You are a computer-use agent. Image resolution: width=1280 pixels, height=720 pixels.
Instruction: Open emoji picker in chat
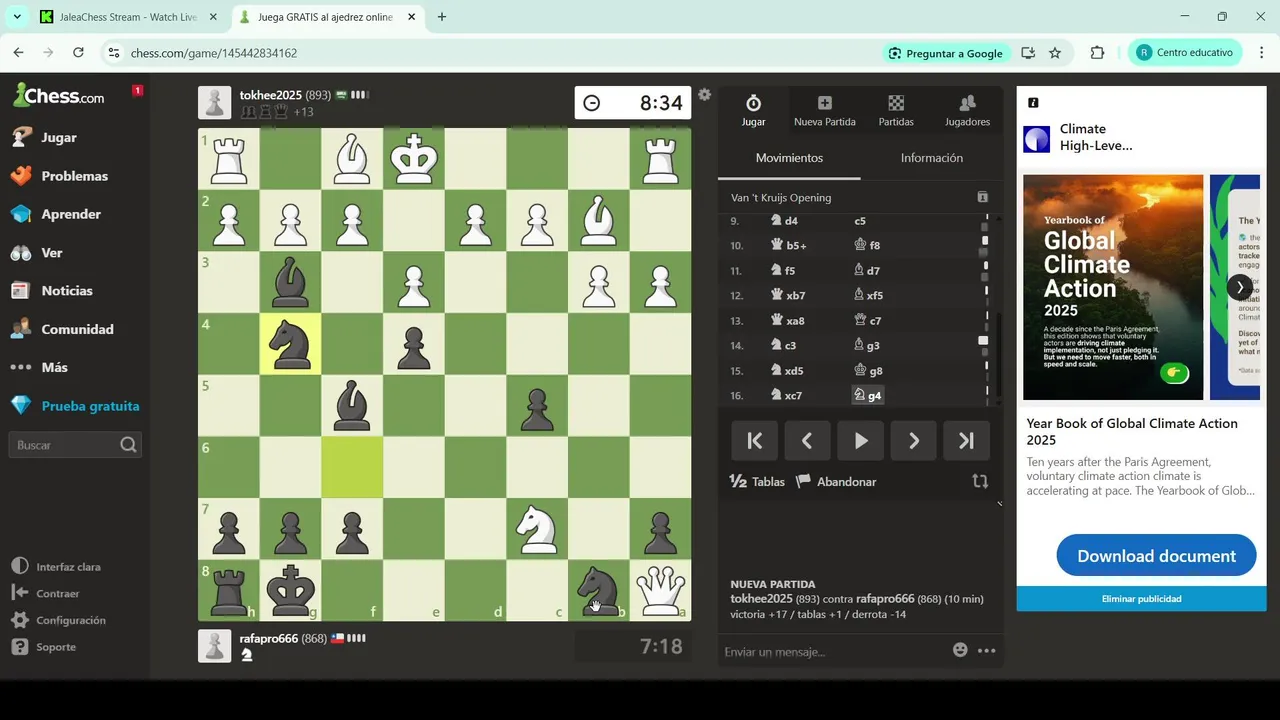[960, 650]
